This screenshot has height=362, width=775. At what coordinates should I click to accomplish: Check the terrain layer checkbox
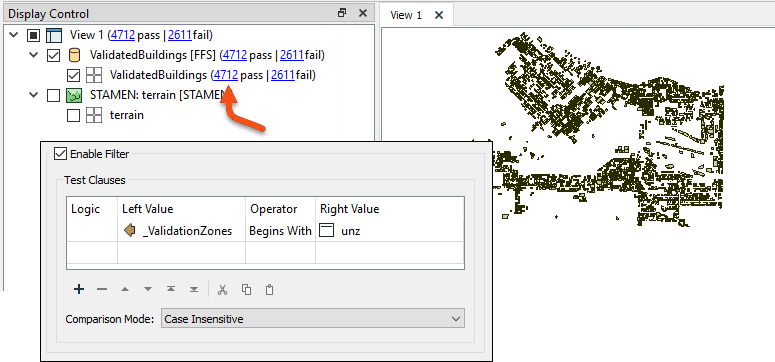tap(73, 115)
